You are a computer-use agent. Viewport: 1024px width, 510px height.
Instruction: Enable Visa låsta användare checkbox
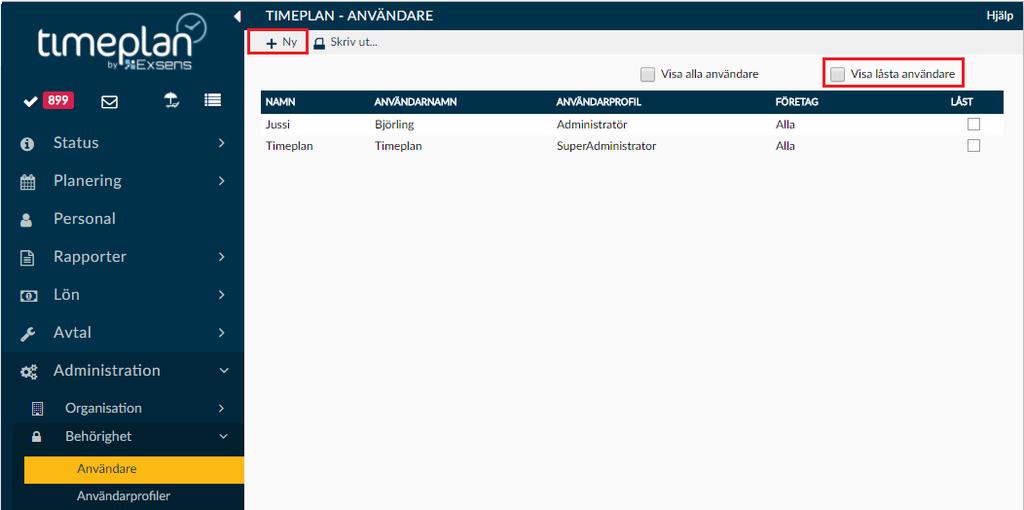[837, 74]
